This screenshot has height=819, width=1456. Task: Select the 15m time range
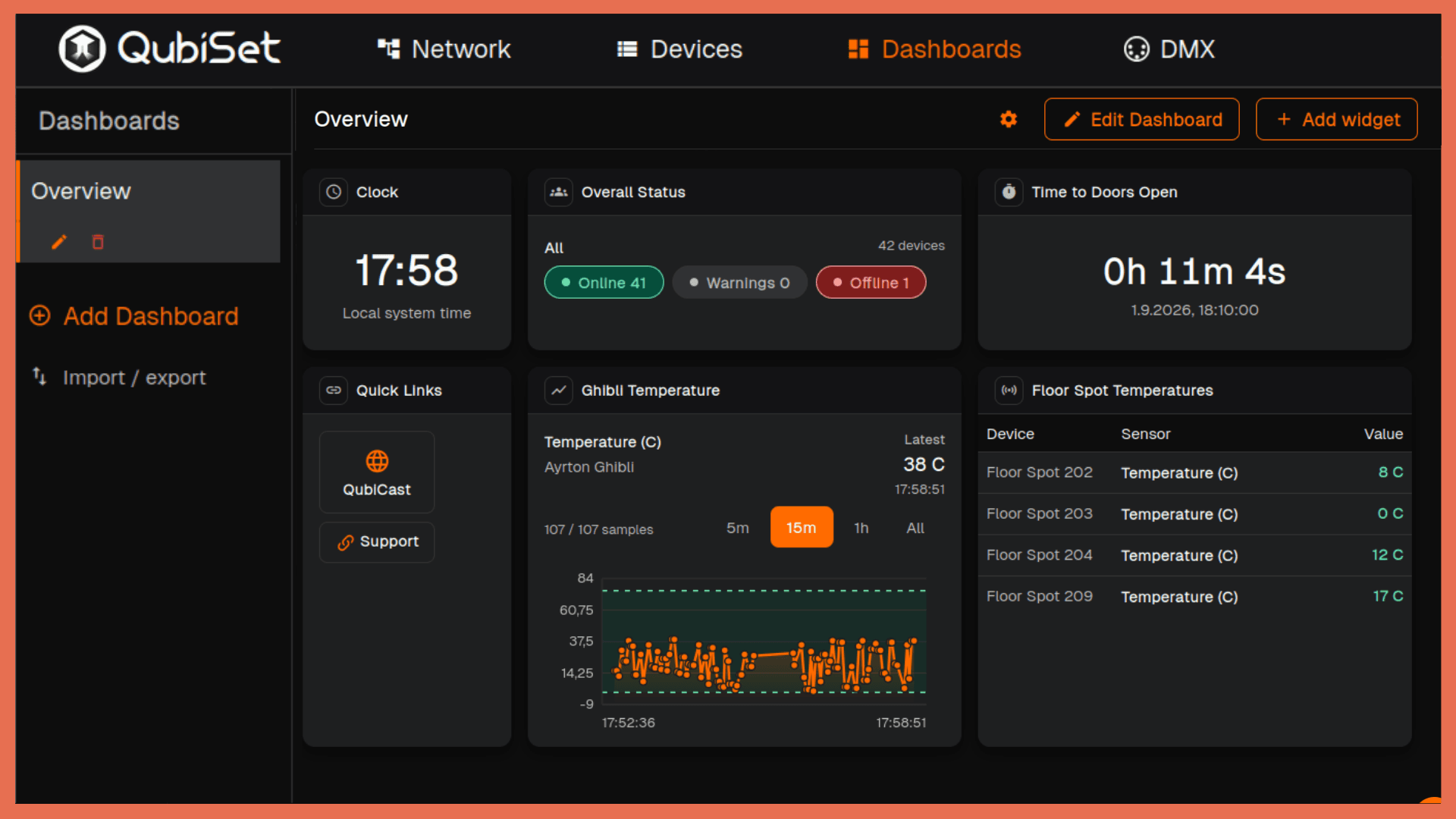click(x=802, y=527)
